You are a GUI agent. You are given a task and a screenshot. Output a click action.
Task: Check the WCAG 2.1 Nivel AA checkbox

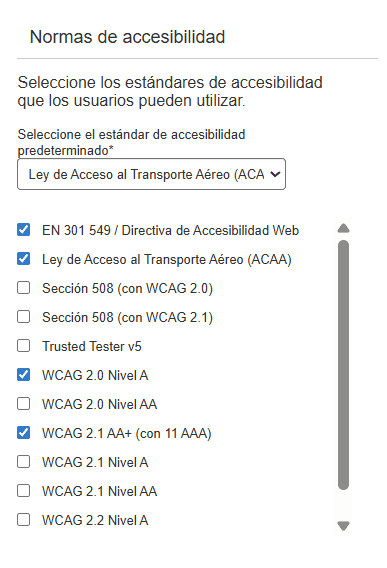point(24,491)
